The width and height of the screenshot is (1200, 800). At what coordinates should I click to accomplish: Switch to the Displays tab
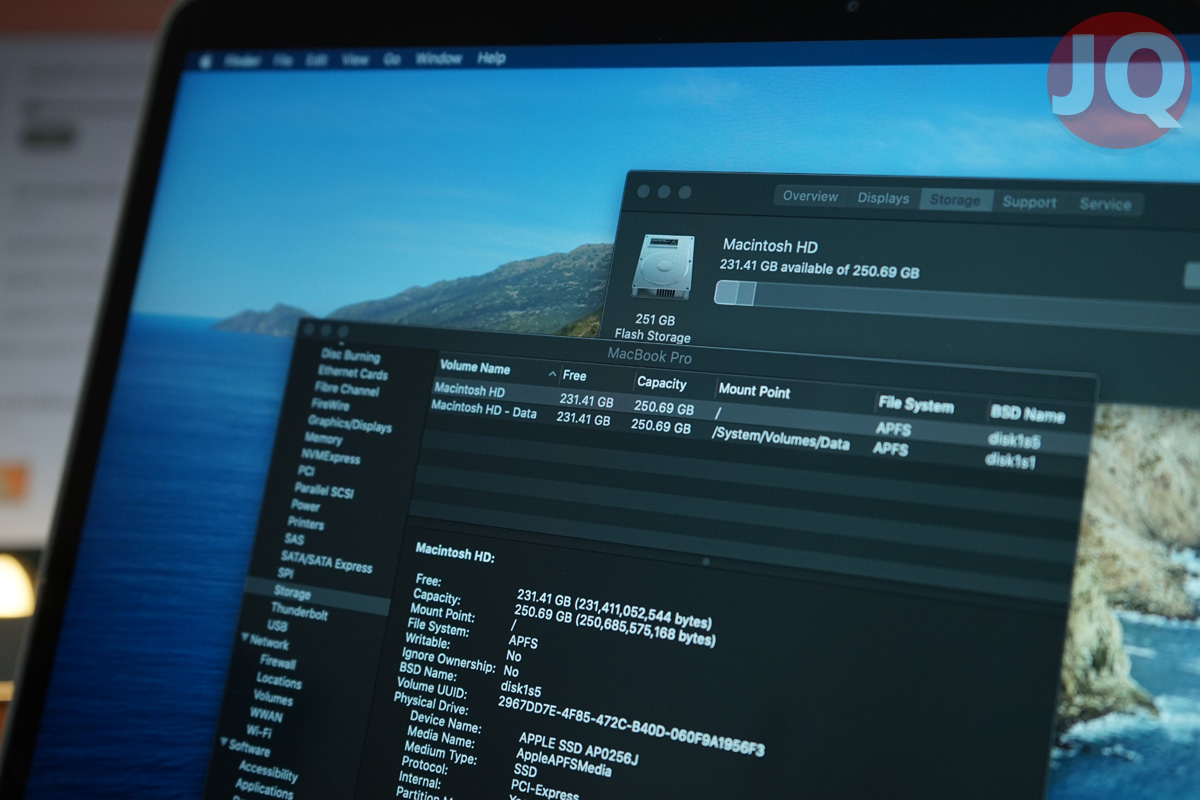click(883, 198)
